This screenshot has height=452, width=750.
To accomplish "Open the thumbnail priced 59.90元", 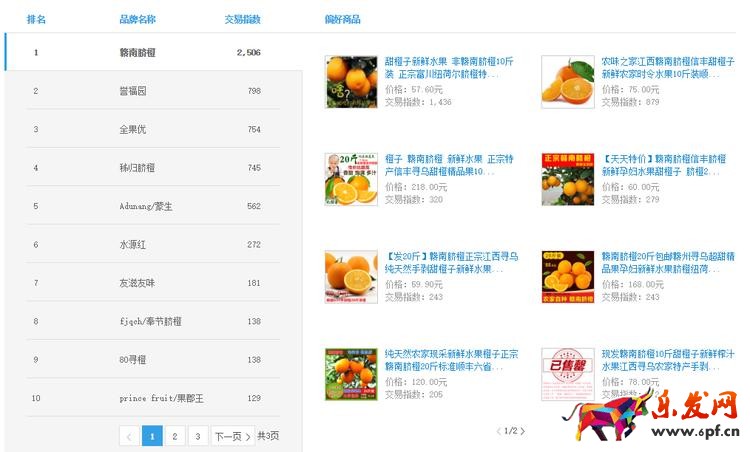I will tap(351, 277).
